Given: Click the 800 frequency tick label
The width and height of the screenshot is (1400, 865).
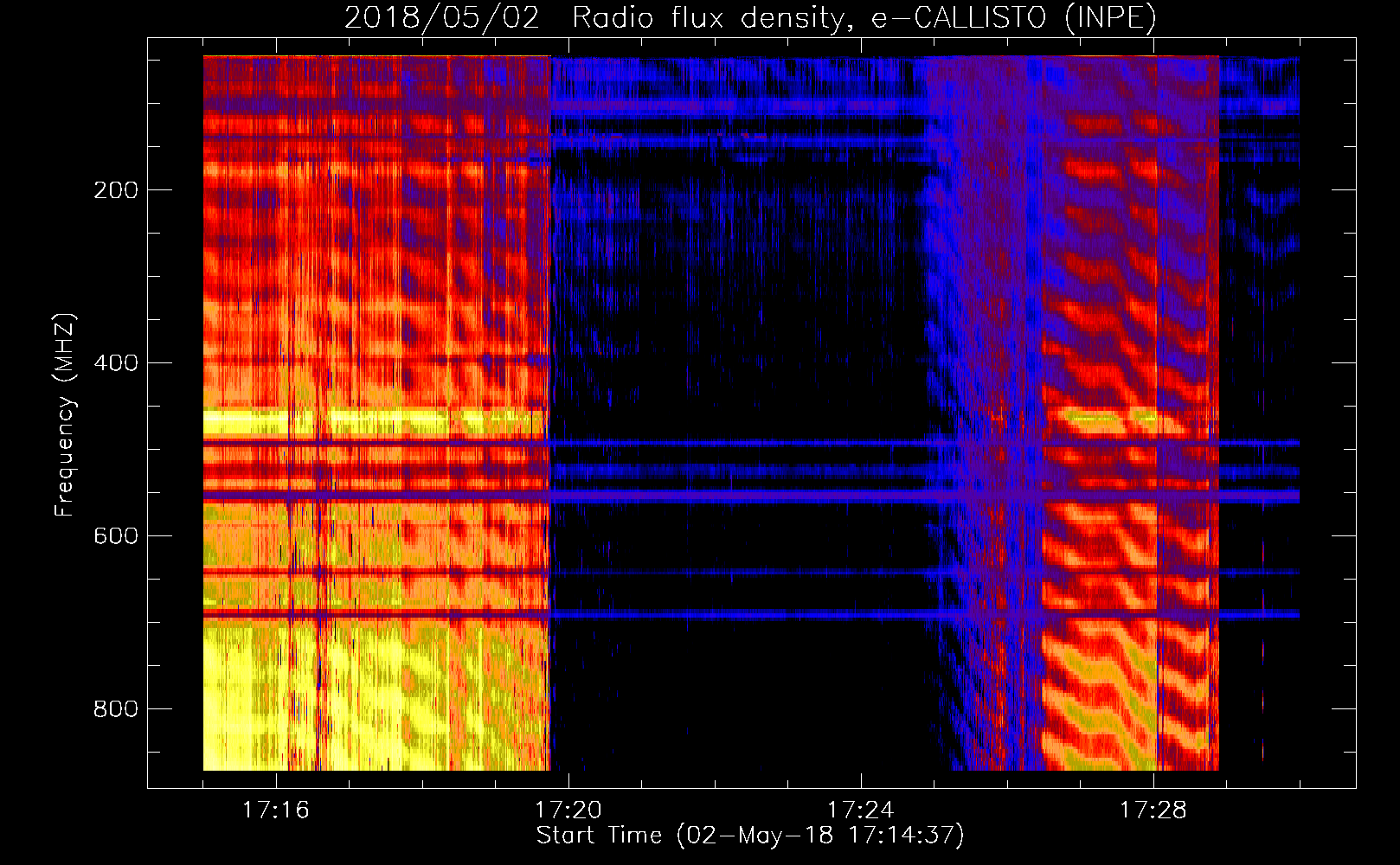Looking at the screenshot, I should point(116,709).
